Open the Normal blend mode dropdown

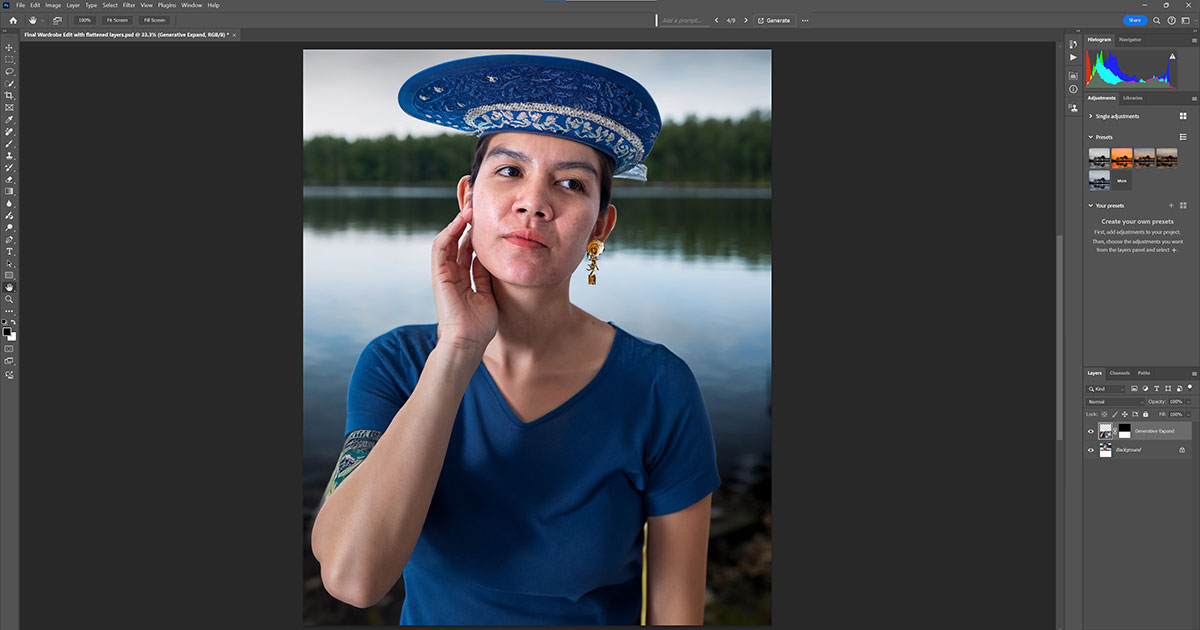1114,401
